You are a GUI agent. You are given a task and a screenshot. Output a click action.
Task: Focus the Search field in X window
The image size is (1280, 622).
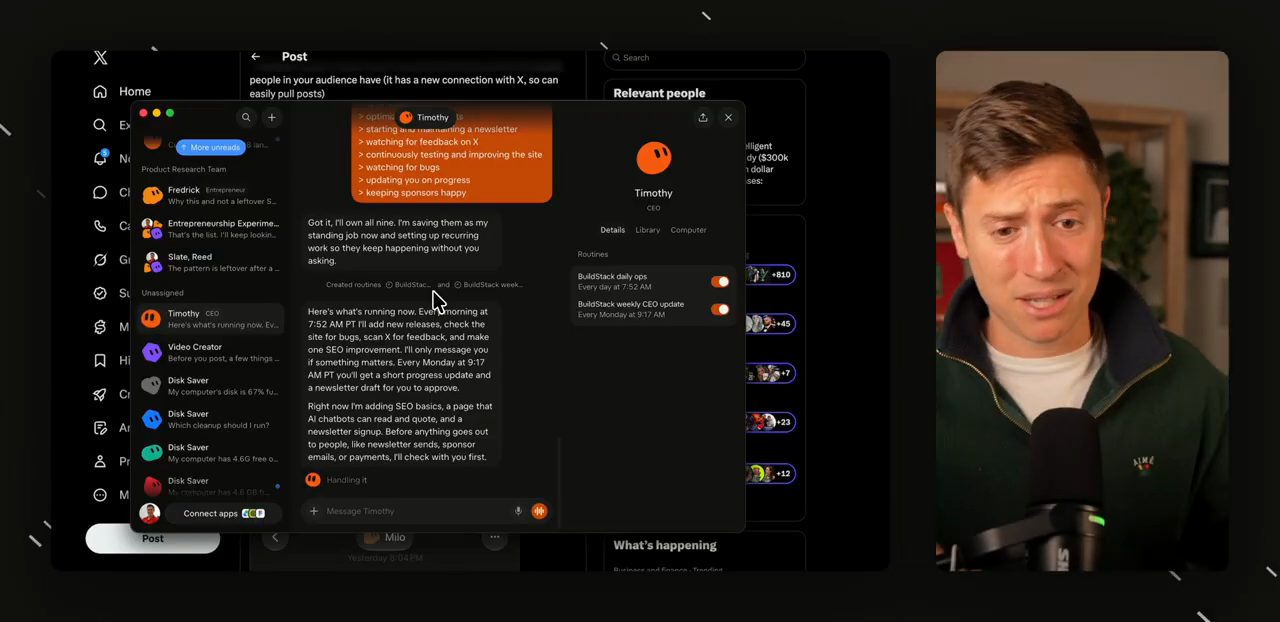704,58
